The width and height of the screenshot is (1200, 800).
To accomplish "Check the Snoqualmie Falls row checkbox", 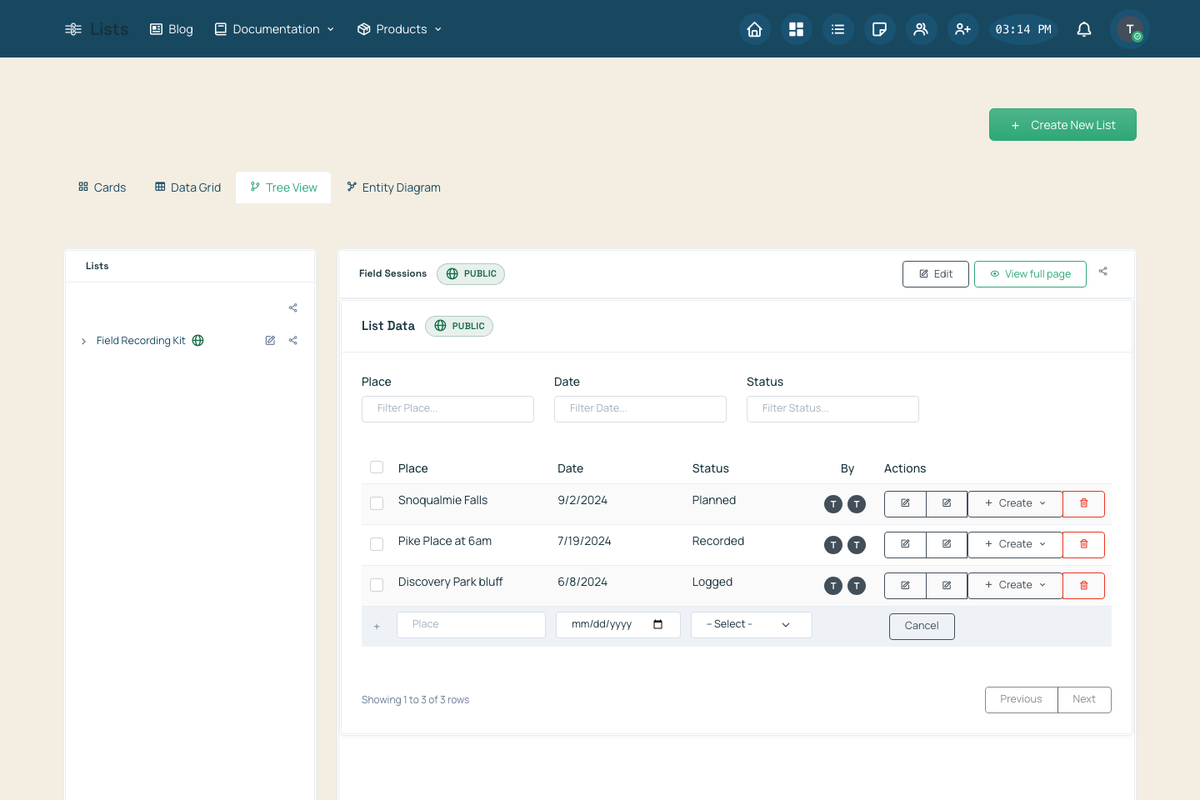I will tap(376, 503).
